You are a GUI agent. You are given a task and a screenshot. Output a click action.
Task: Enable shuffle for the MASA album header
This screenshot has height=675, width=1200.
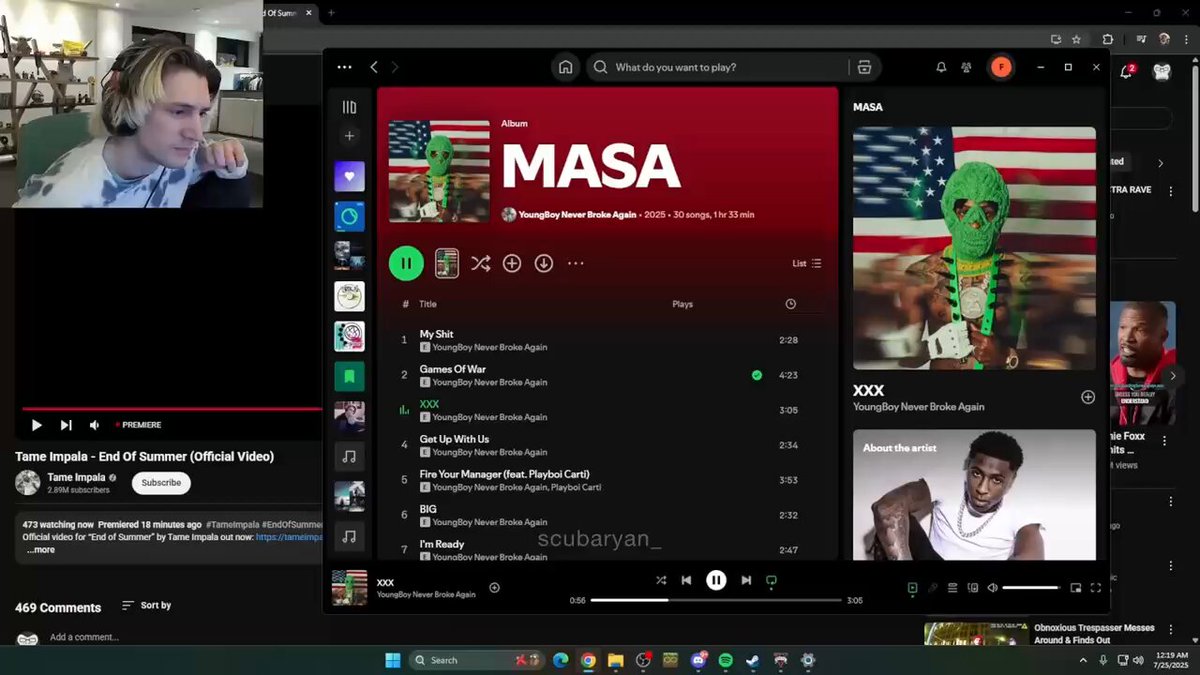point(480,263)
